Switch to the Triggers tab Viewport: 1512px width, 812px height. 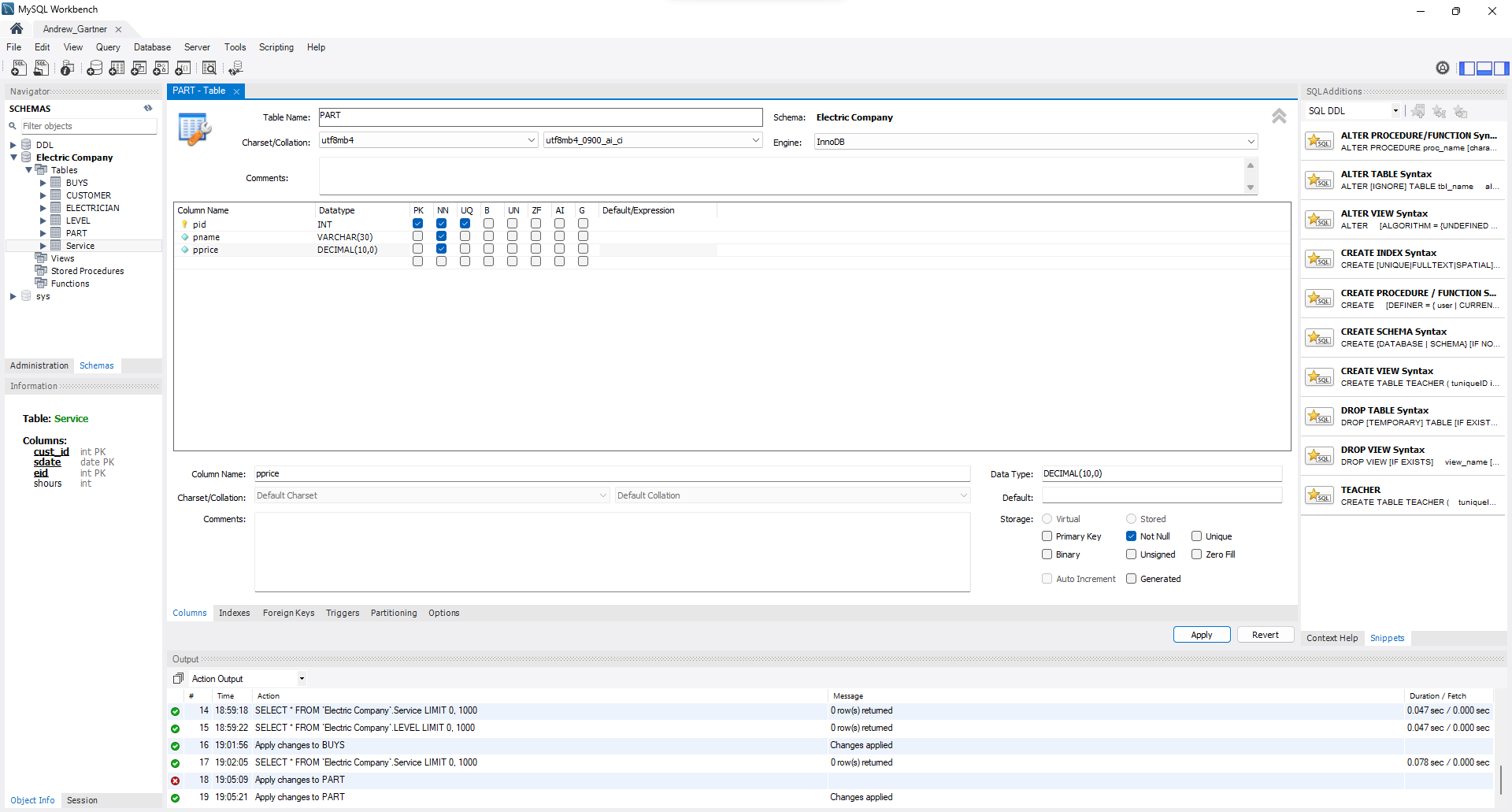(x=343, y=613)
